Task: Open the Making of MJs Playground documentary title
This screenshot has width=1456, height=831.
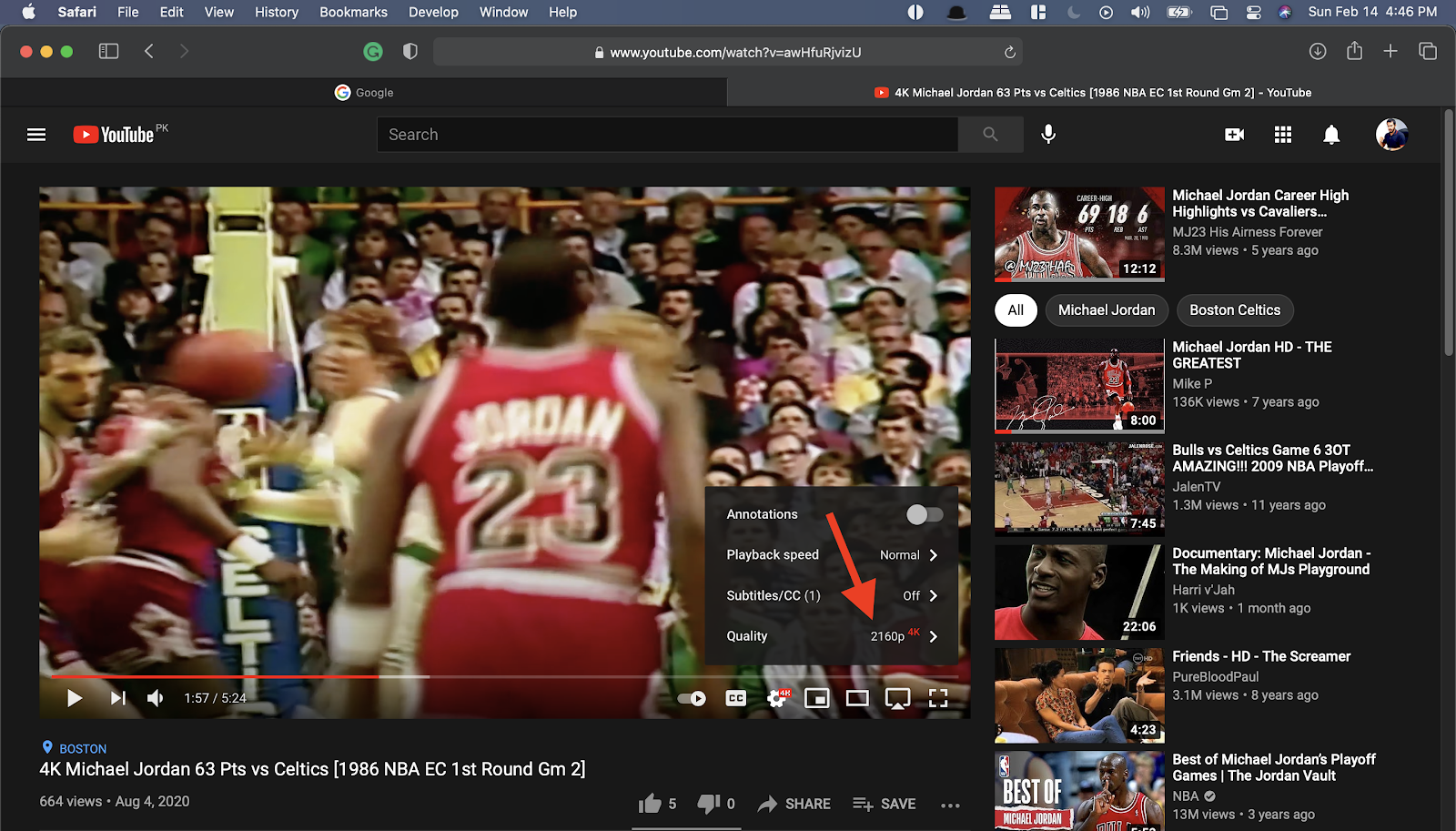Action: (1271, 562)
